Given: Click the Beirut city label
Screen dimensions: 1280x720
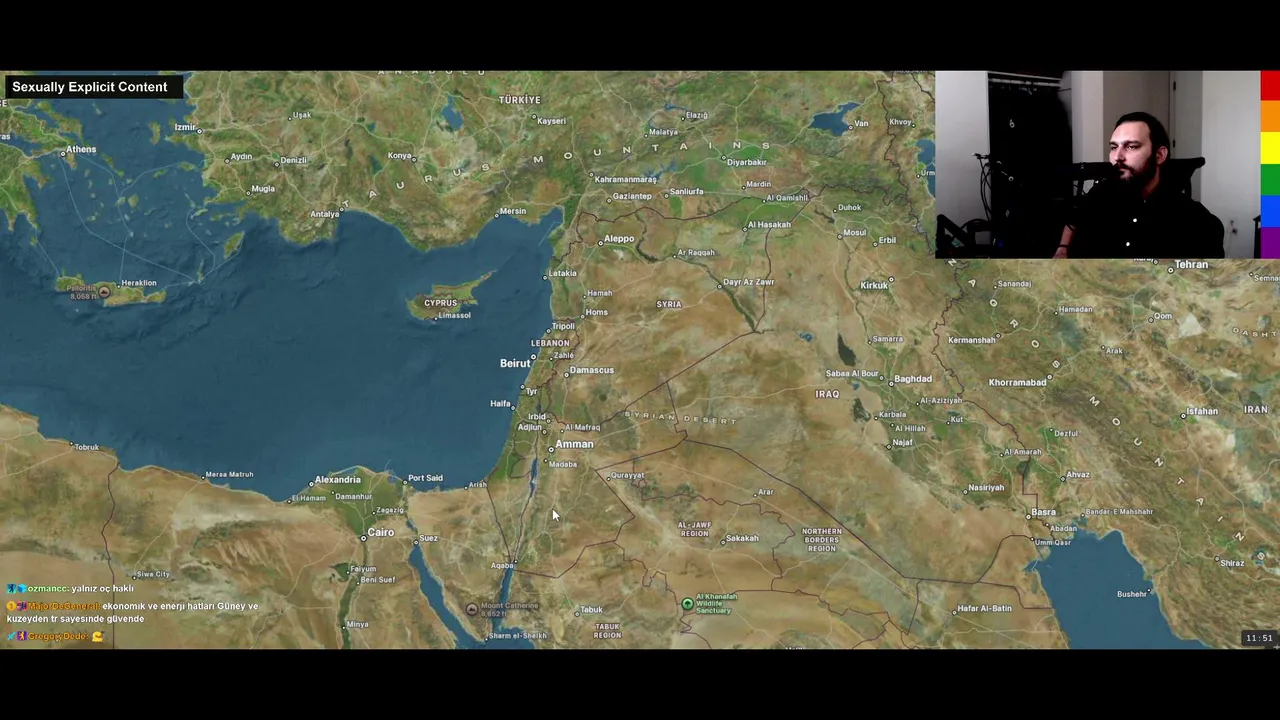Looking at the screenshot, I should 515,363.
